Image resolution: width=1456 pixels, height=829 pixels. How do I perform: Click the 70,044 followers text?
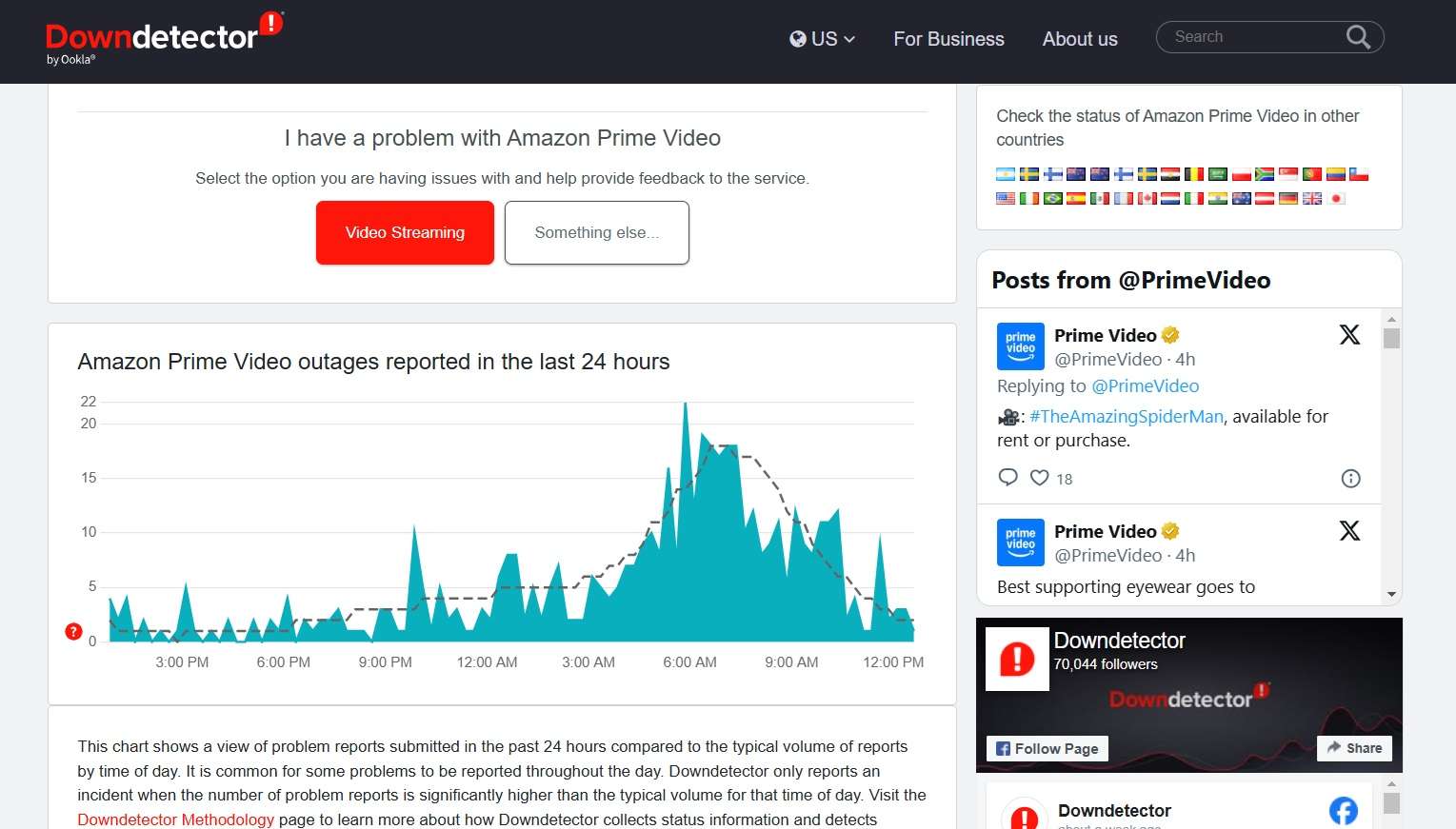pos(1106,664)
